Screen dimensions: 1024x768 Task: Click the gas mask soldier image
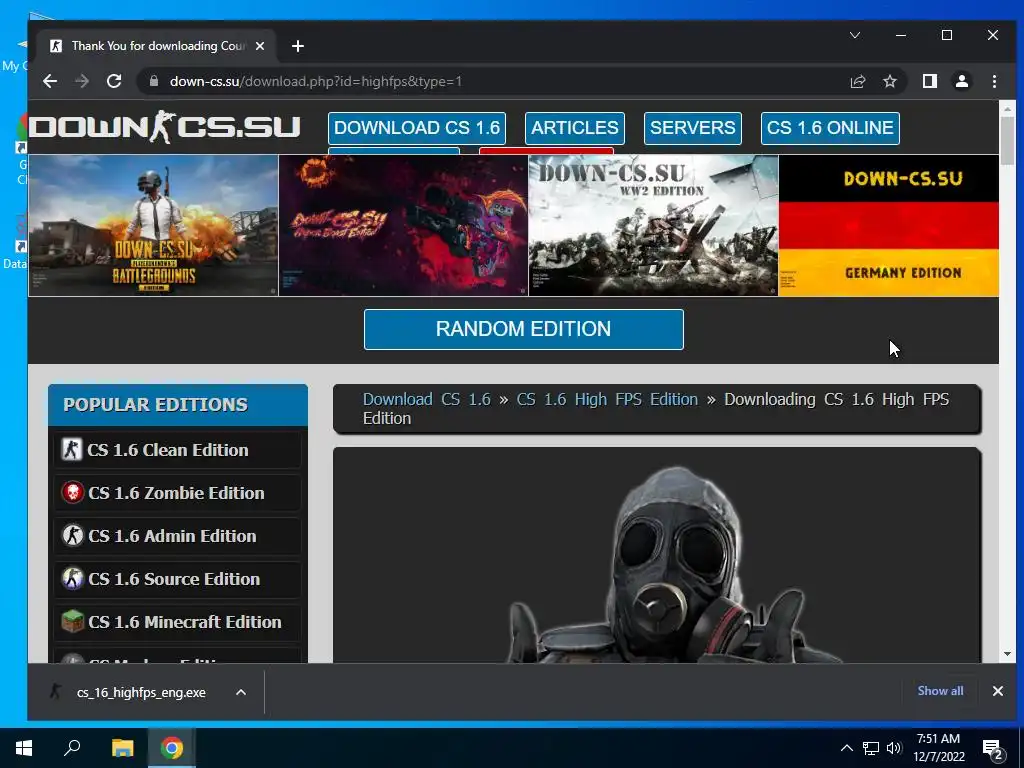[677, 565]
